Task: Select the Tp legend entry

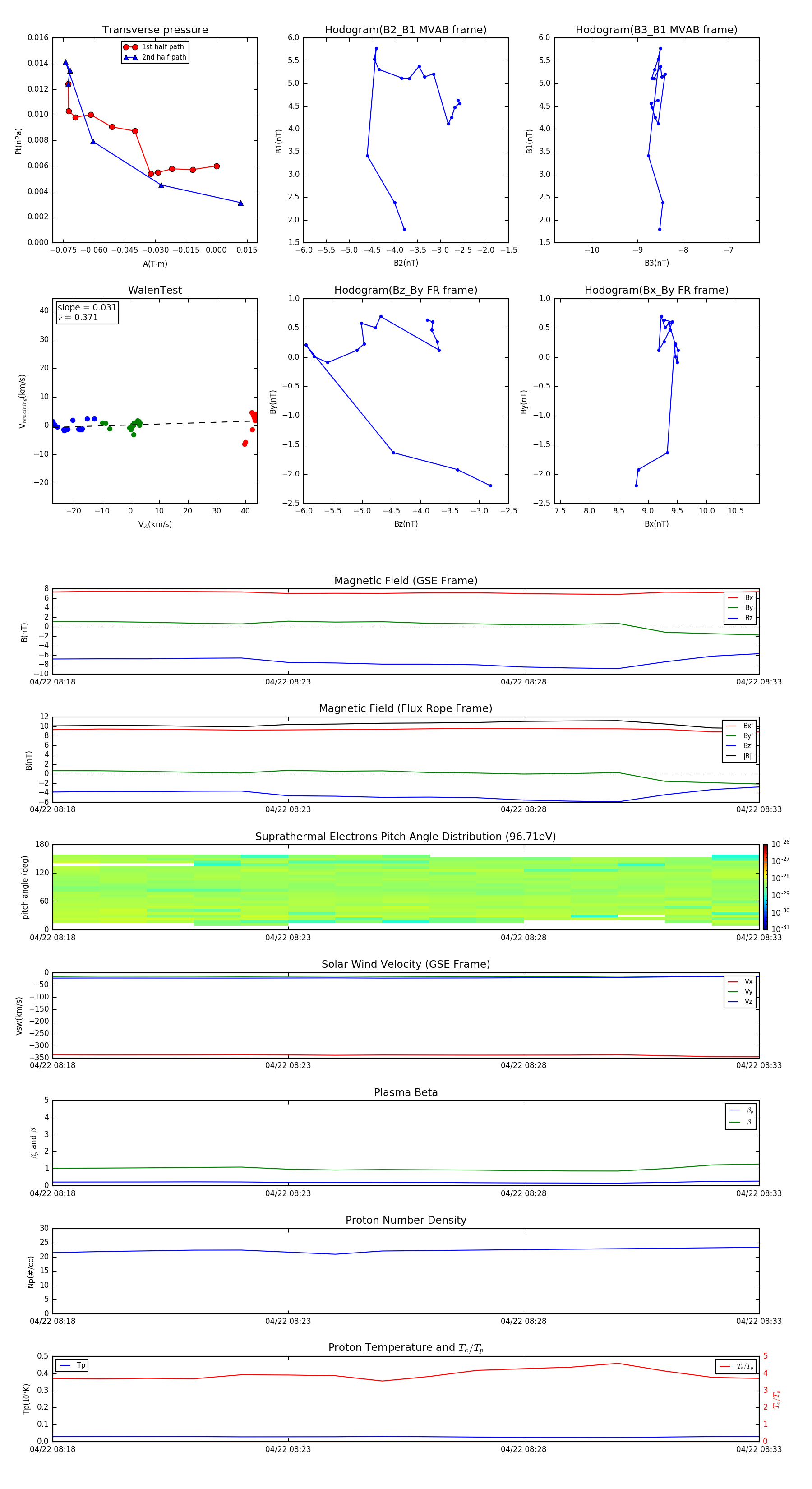Action: (72, 1365)
